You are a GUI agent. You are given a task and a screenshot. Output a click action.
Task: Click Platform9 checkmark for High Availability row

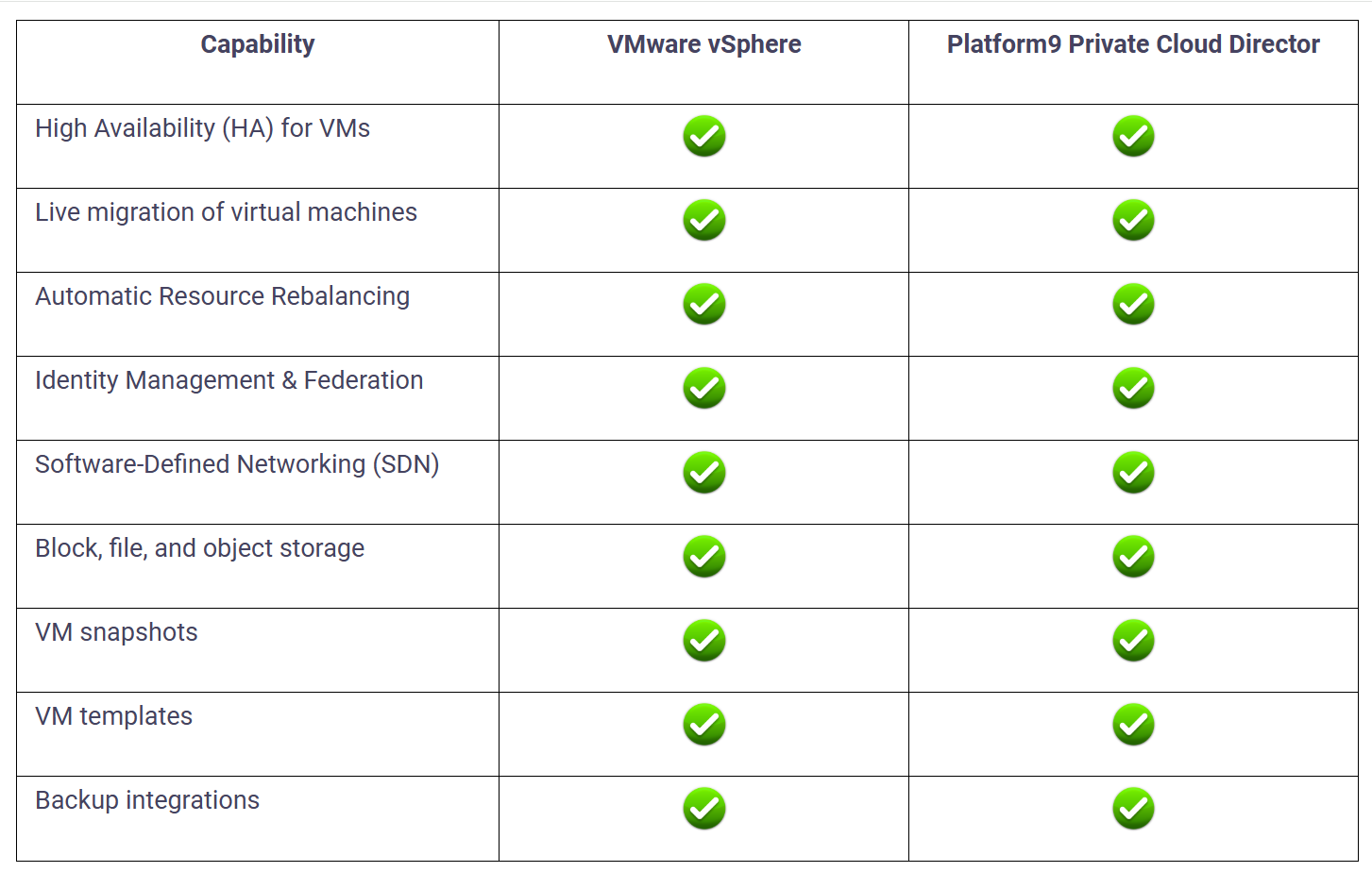[1133, 137]
